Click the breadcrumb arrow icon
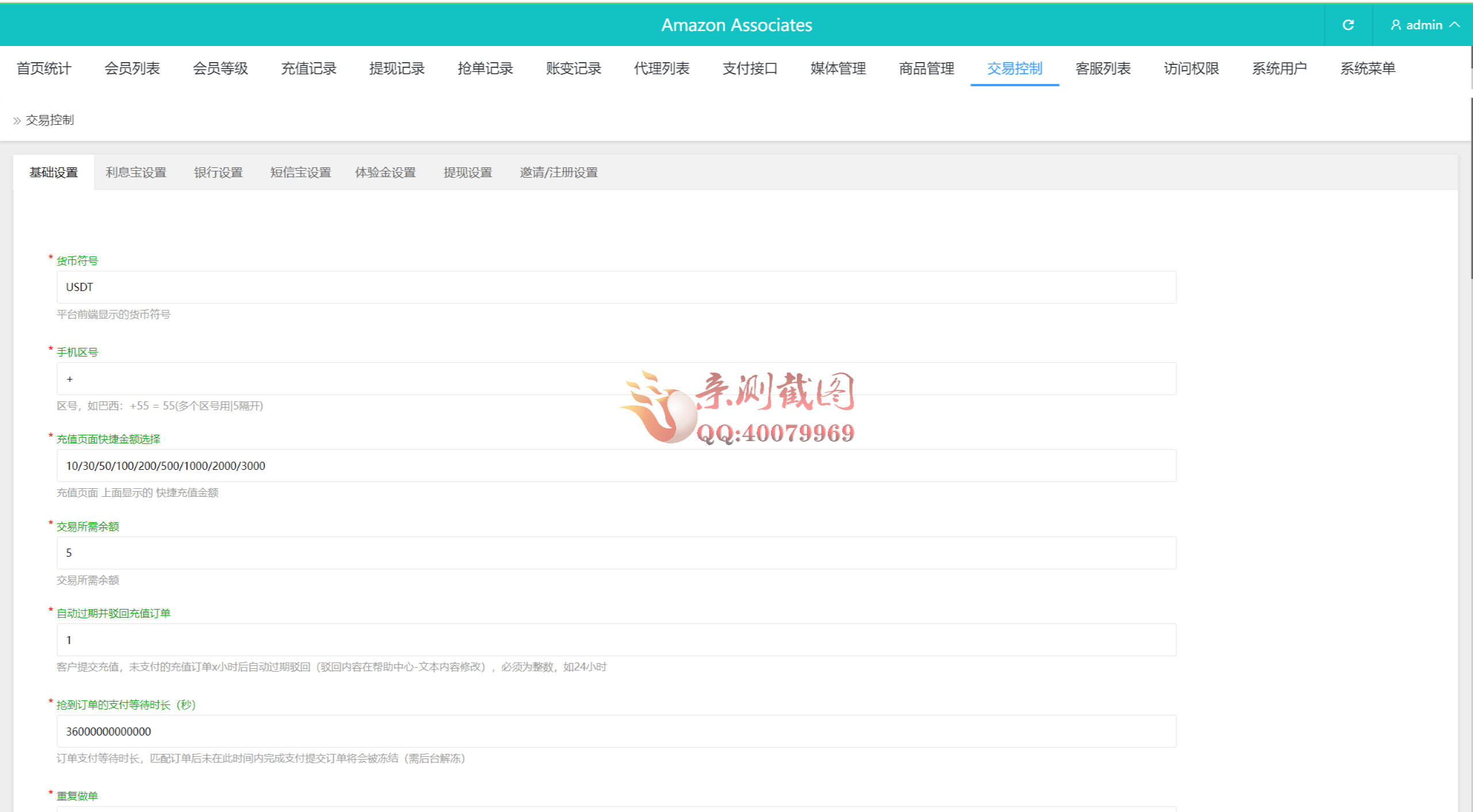Viewport: 1473px width, 812px height. (17, 120)
